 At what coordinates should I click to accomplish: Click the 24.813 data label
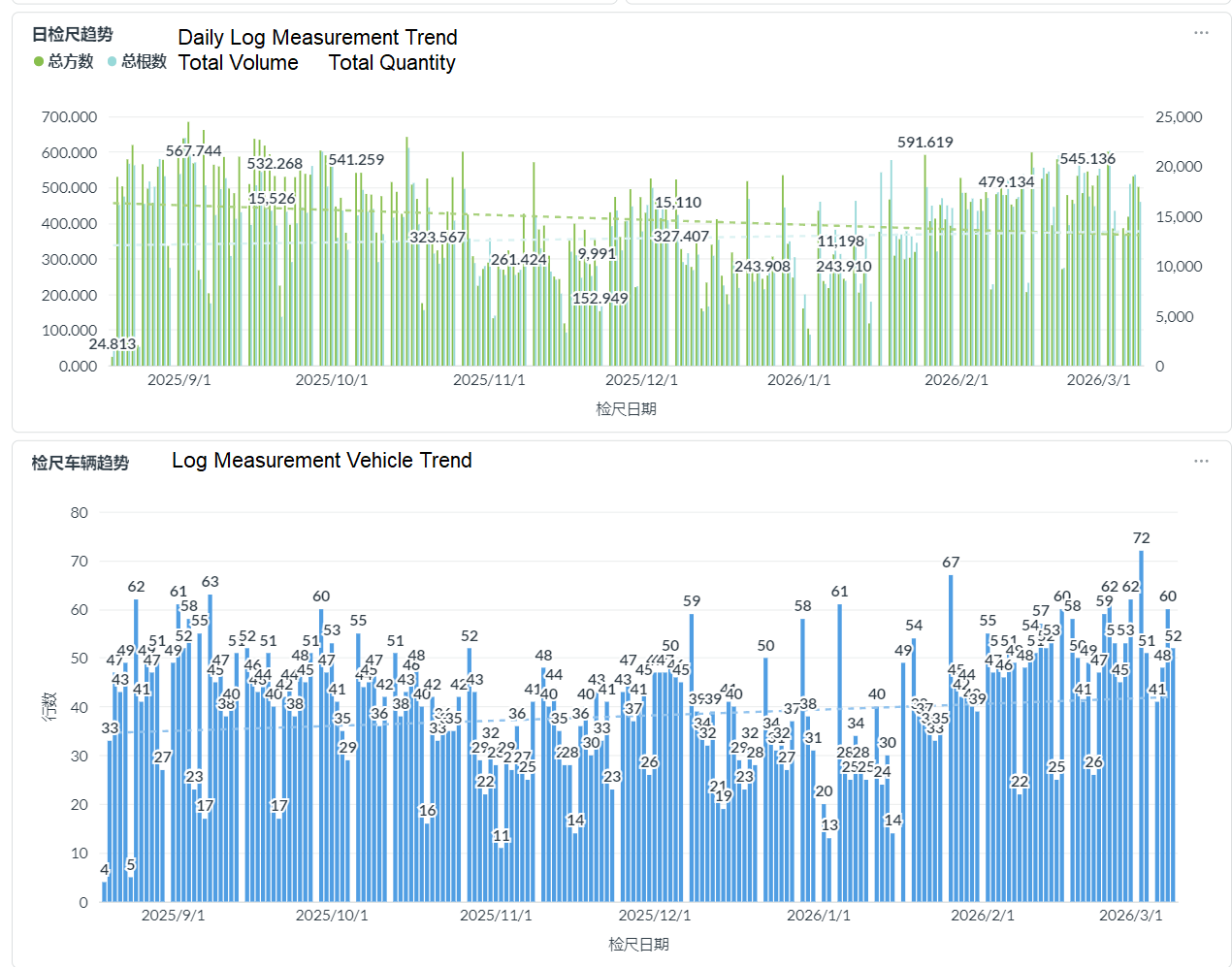click(x=113, y=344)
